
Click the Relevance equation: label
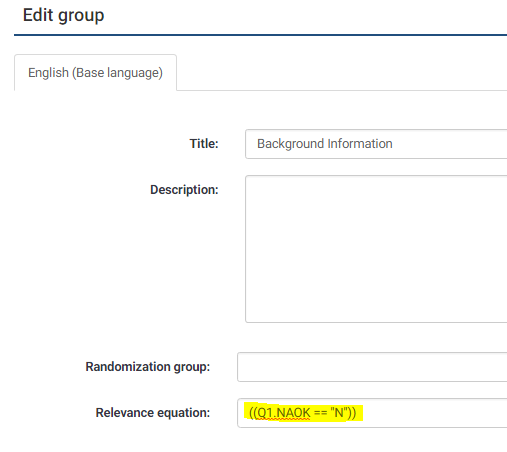pyautogui.click(x=153, y=413)
